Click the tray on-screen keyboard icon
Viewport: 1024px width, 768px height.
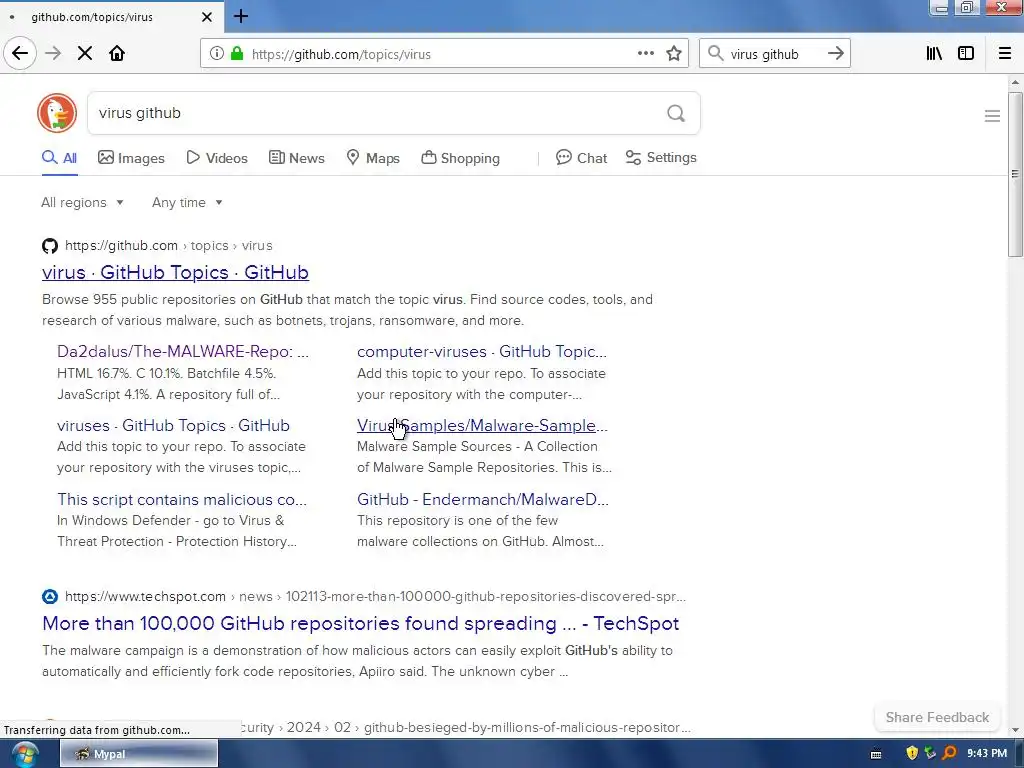point(876,754)
